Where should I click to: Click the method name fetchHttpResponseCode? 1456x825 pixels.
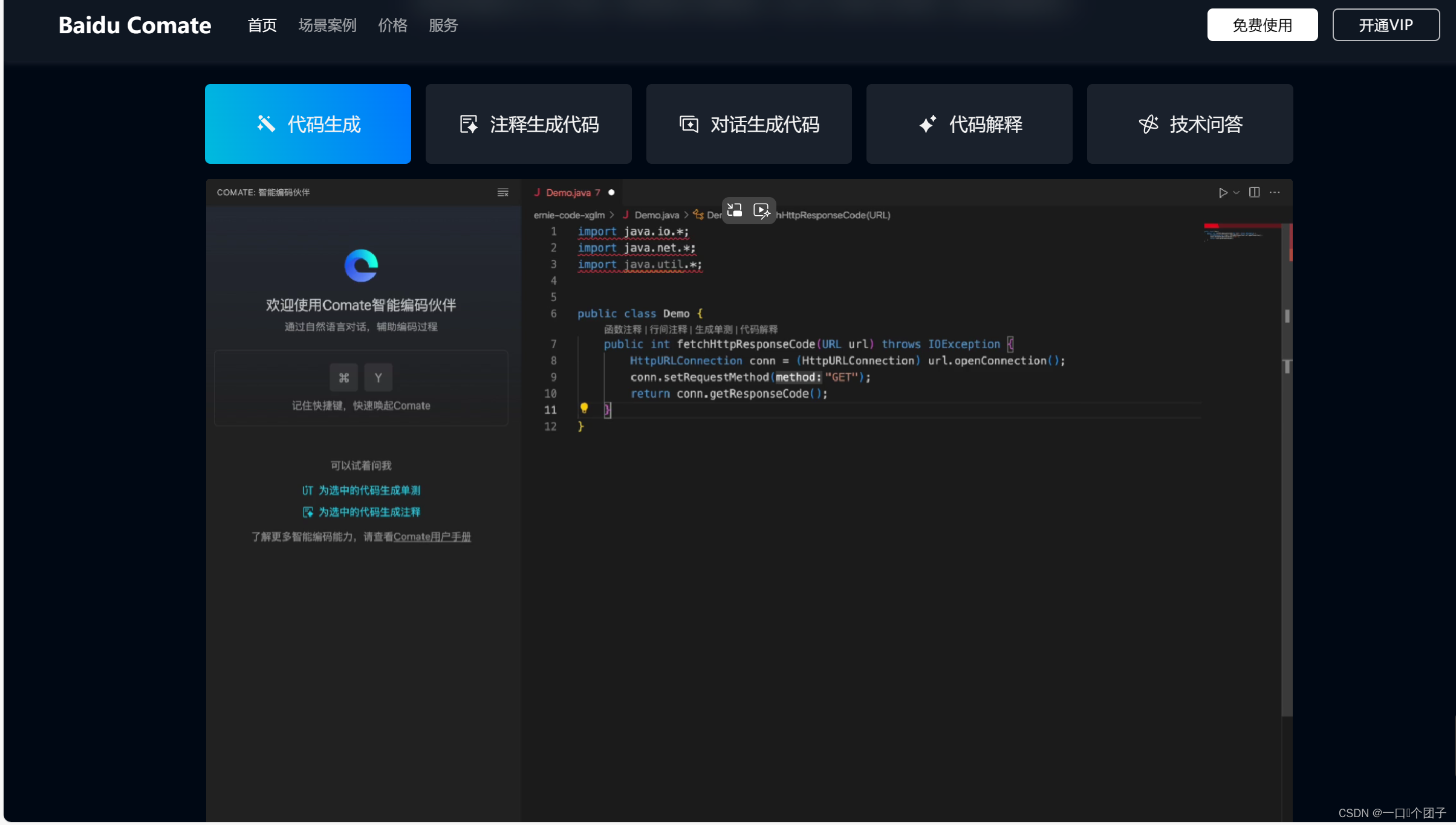point(746,344)
